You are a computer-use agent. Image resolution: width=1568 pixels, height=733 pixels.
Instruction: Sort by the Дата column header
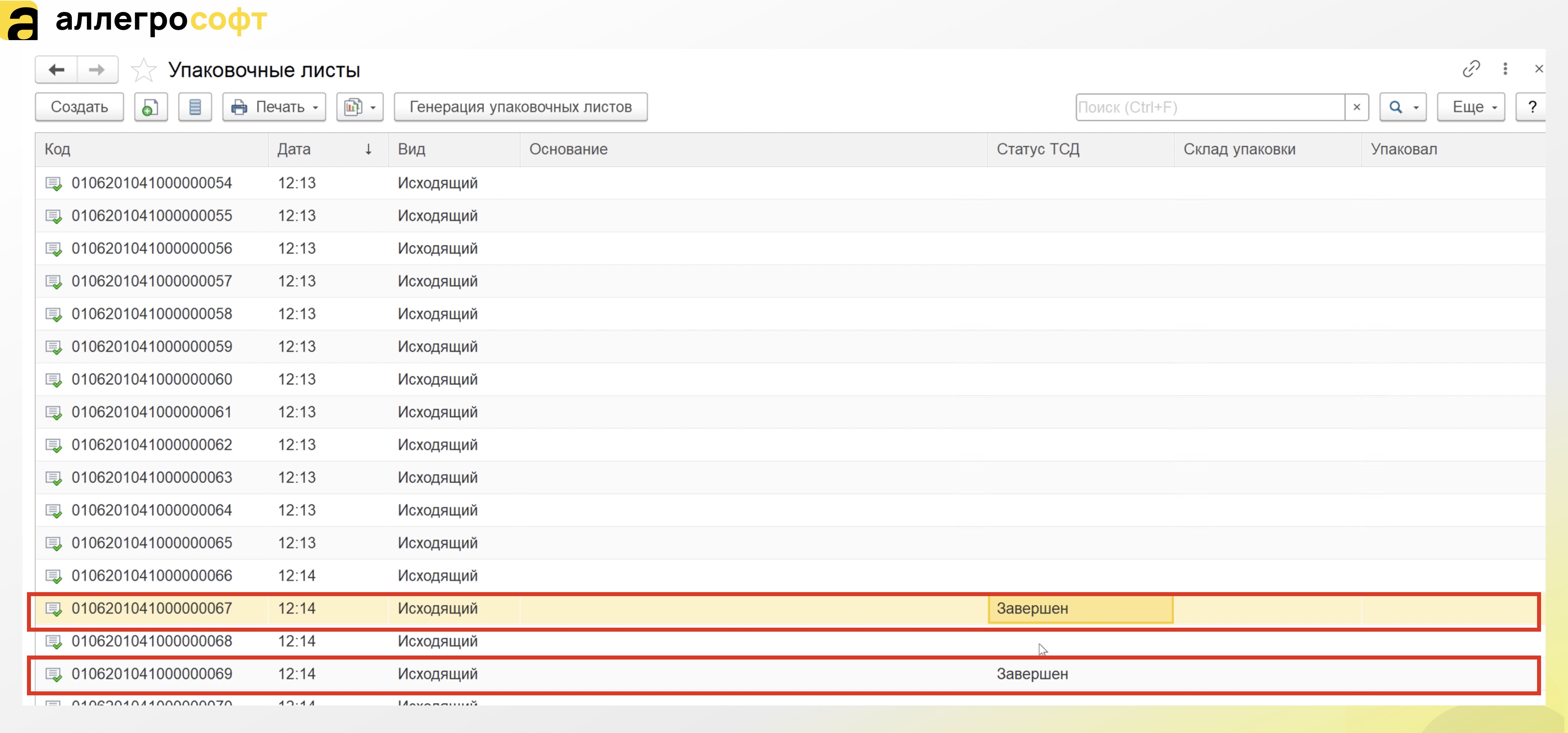[328, 150]
